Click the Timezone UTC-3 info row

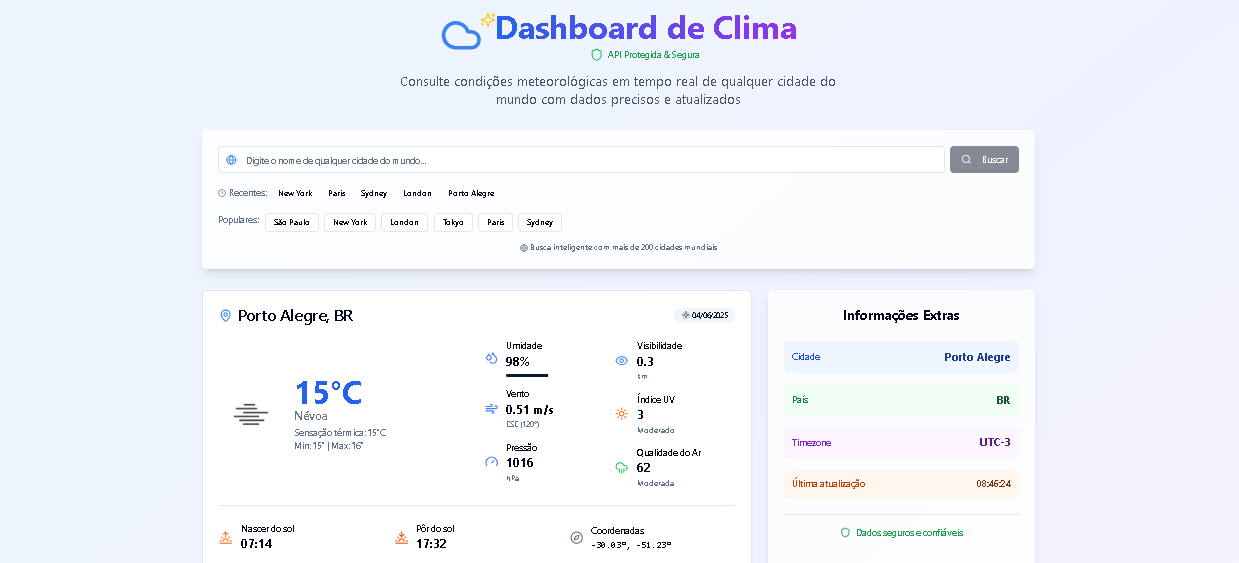coord(901,442)
